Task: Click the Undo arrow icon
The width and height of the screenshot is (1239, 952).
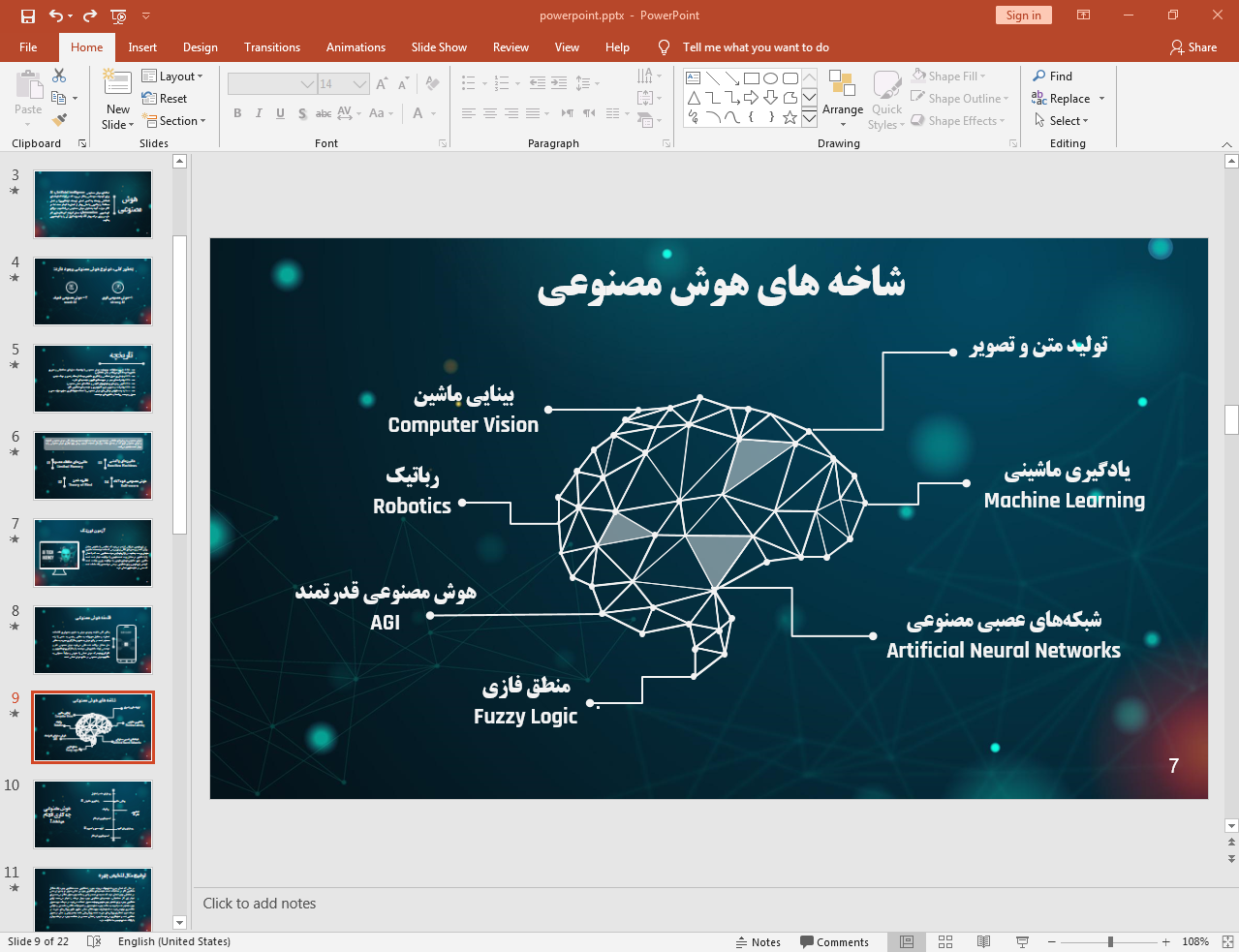Action: (x=56, y=15)
